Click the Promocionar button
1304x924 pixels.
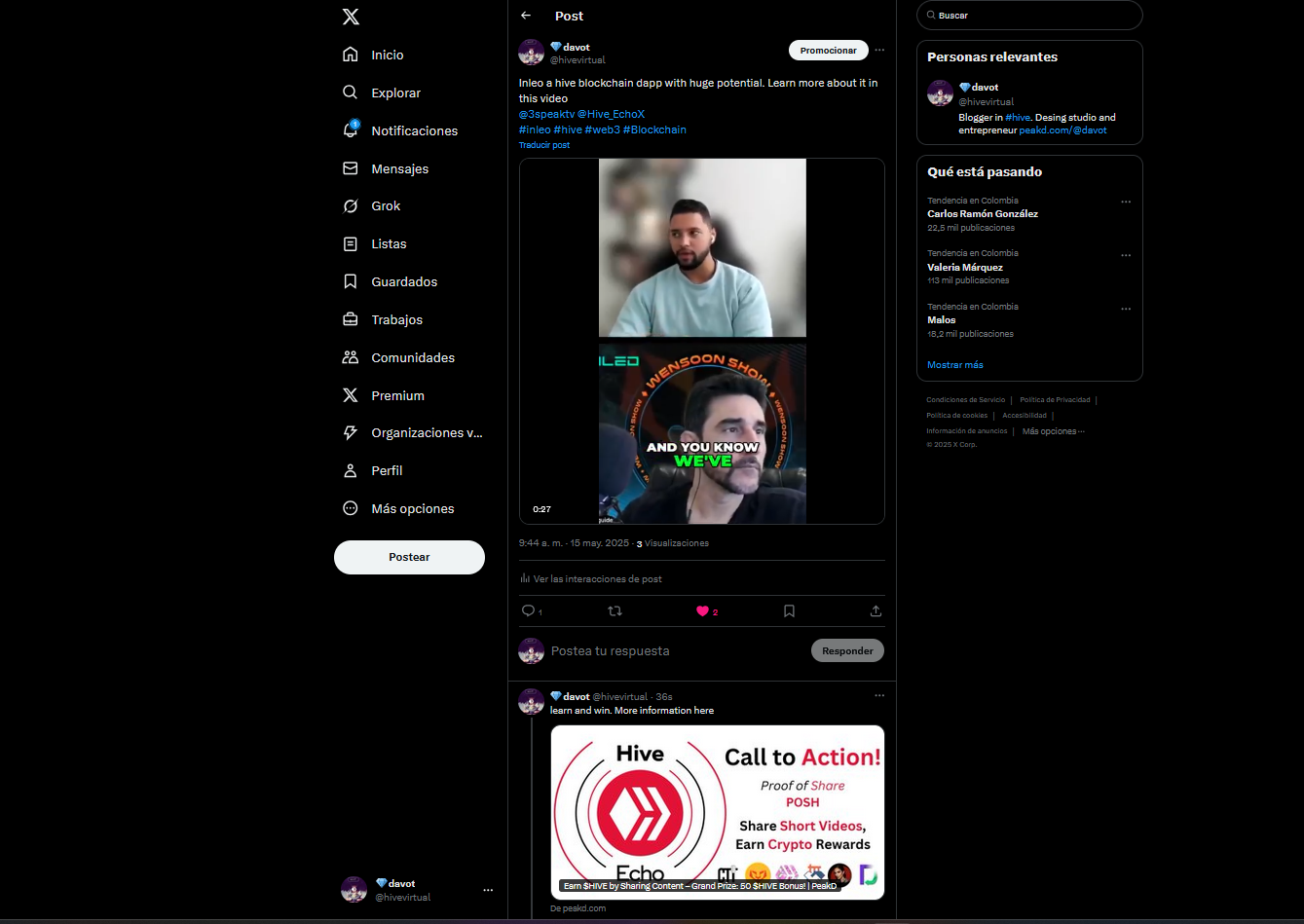(828, 51)
